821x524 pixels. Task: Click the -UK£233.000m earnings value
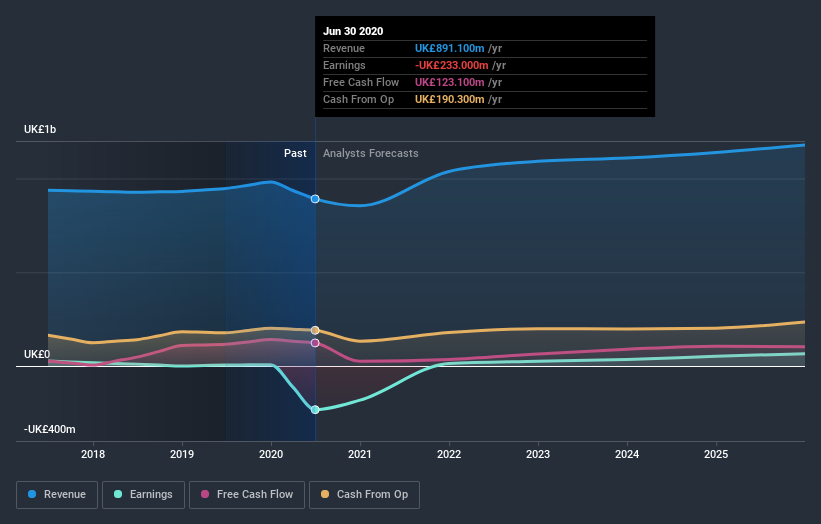pyautogui.click(x=451, y=65)
